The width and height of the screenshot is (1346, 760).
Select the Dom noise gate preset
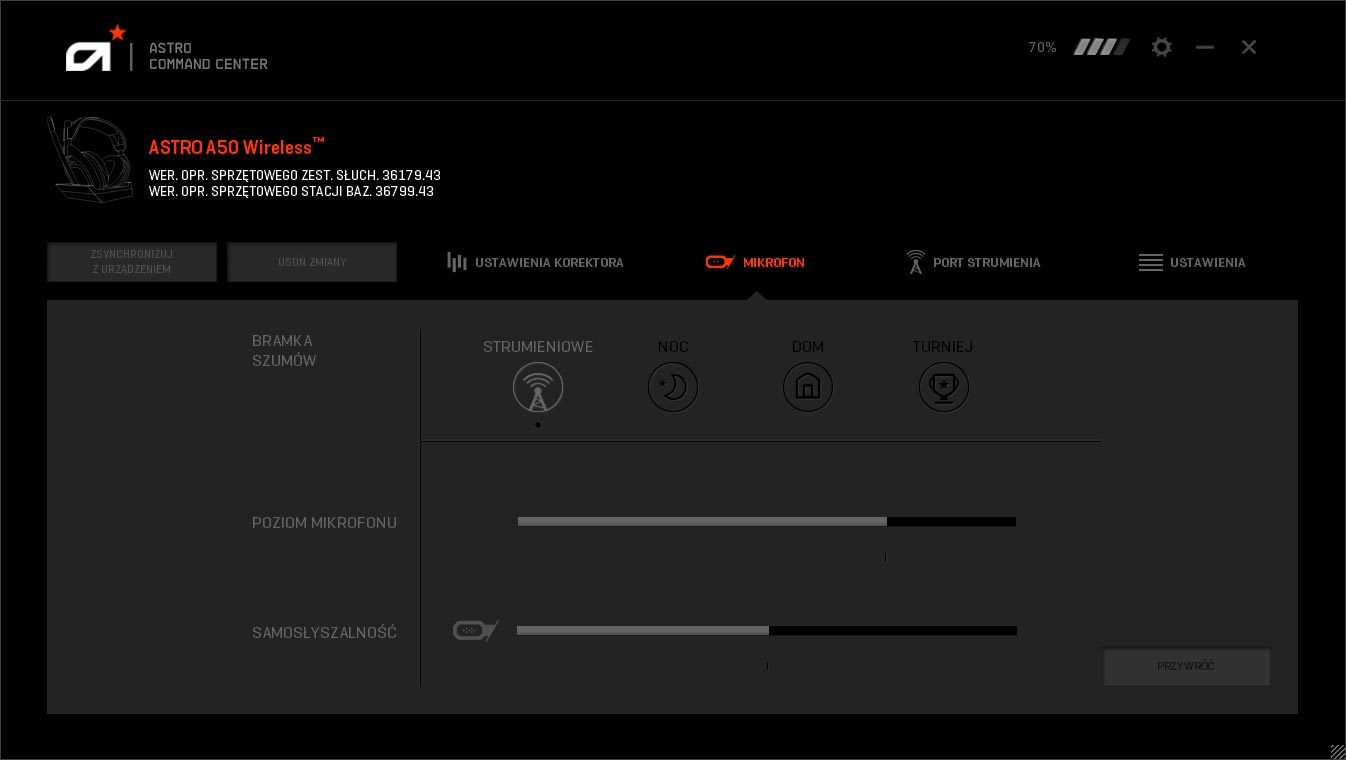(x=807, y=387)
